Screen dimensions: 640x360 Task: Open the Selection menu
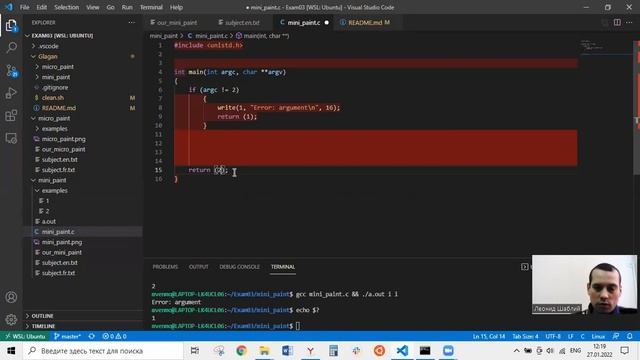67,7
